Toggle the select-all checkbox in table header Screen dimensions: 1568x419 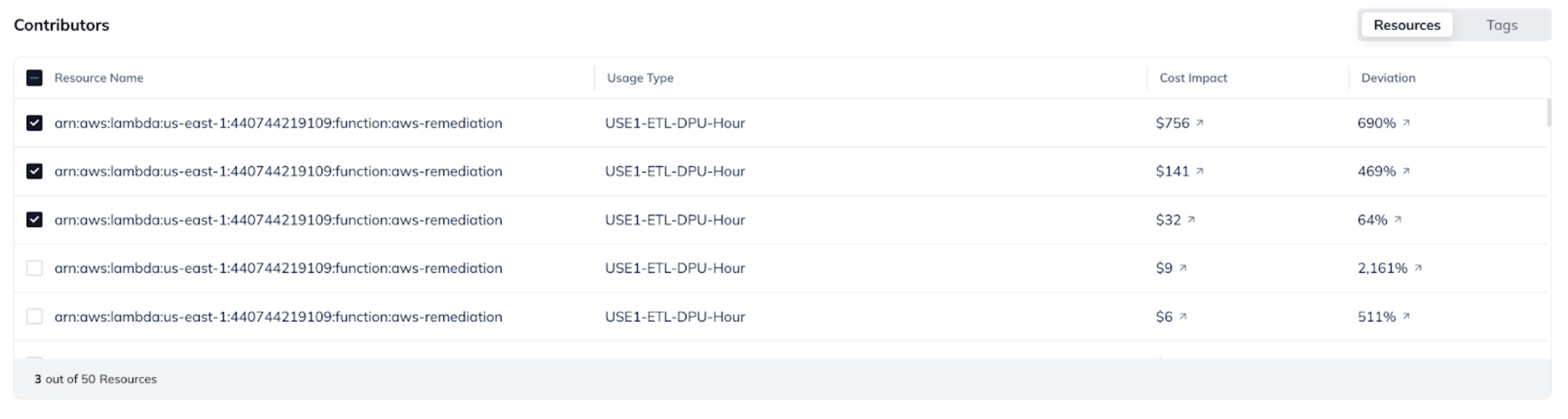point(34,78)
